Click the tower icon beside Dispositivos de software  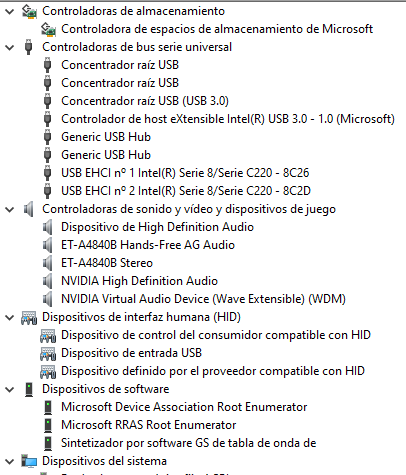29,389
